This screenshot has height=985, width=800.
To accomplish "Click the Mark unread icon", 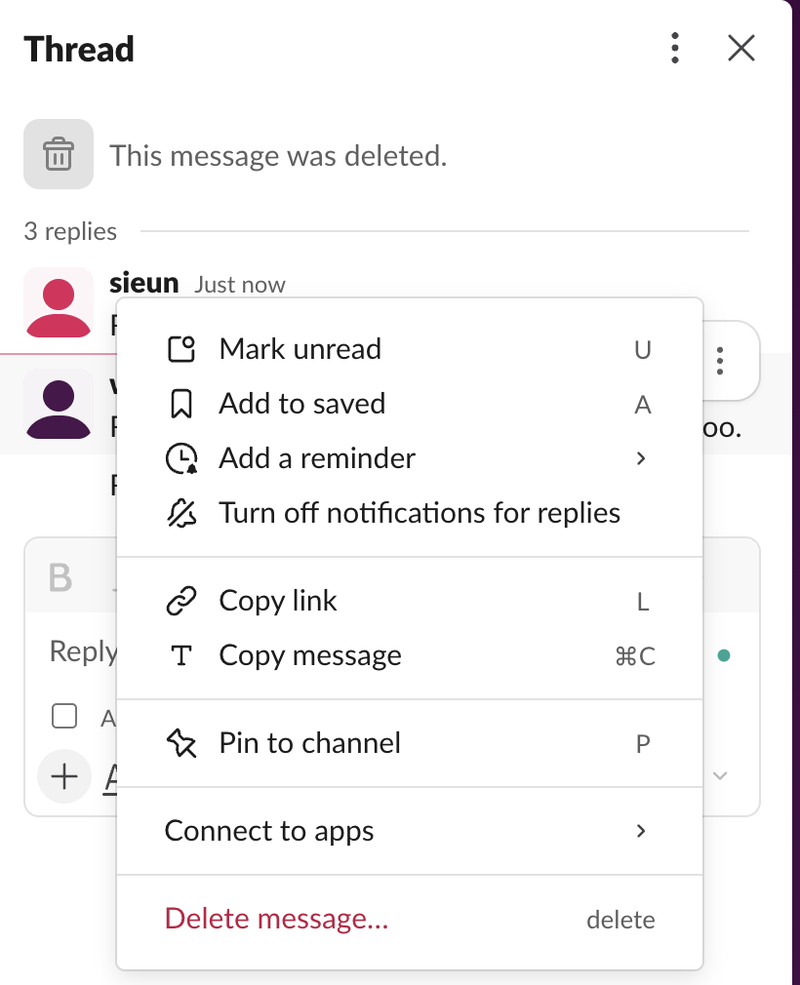I will tap(181, 349).
